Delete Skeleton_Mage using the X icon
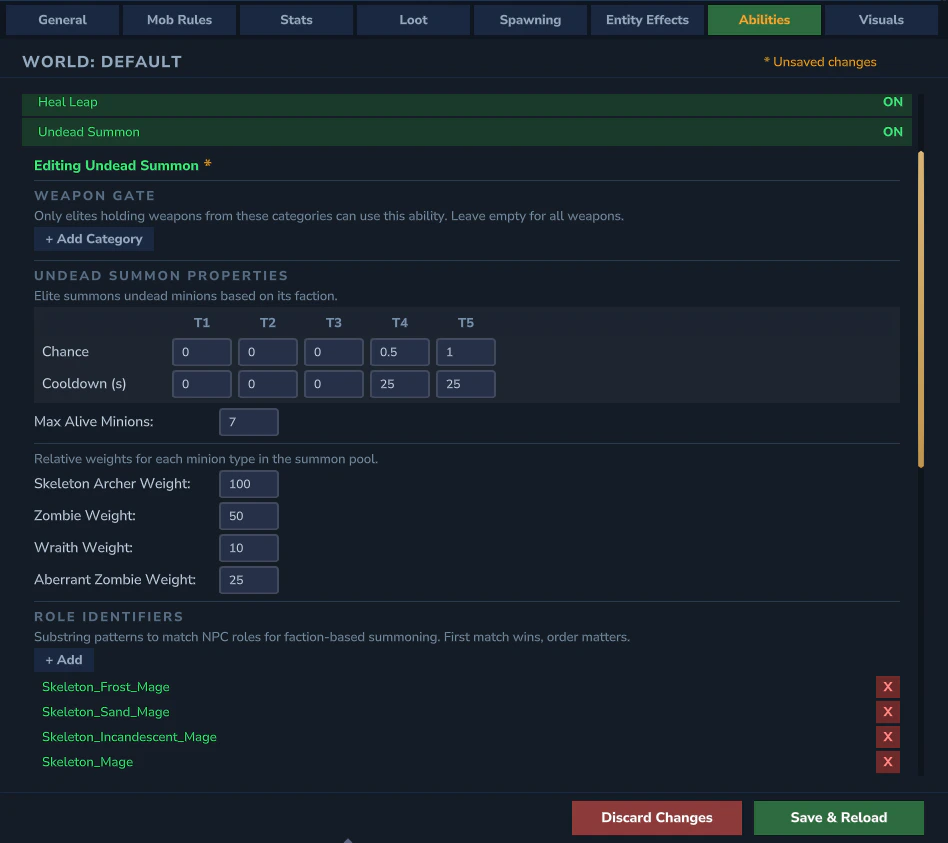948x843 pixels. 888,762
